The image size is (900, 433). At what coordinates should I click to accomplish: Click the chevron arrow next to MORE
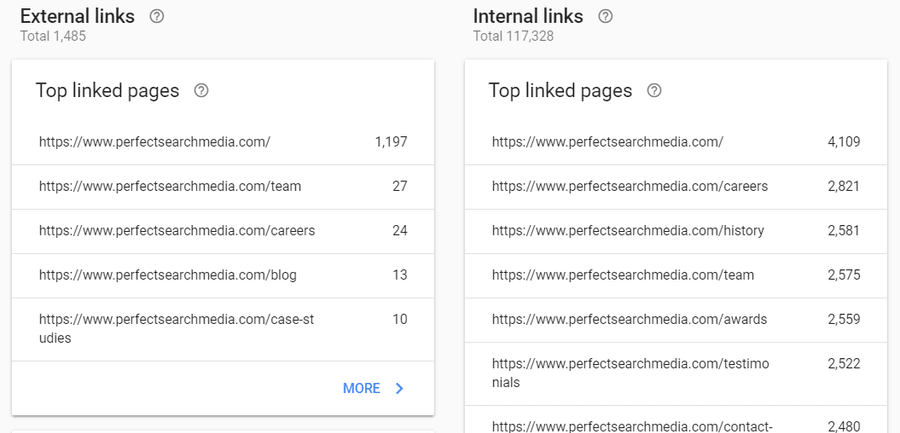(x=400, y=388)
